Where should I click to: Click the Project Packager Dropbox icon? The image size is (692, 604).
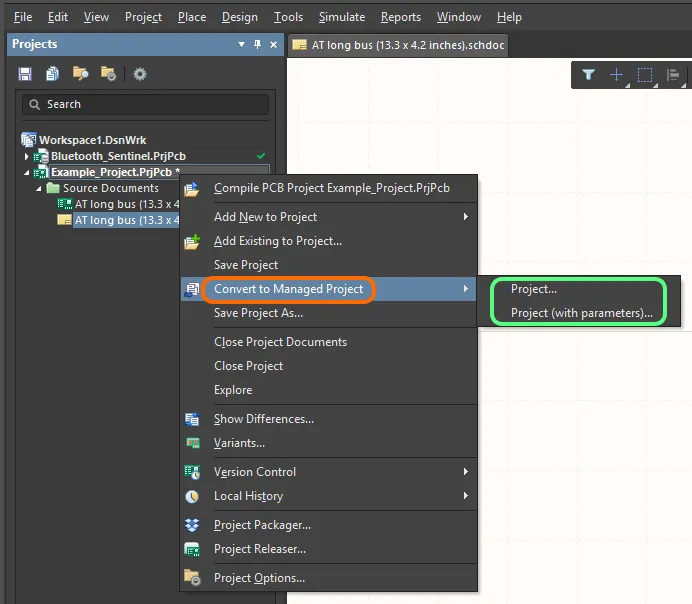[x=192, y=525]
